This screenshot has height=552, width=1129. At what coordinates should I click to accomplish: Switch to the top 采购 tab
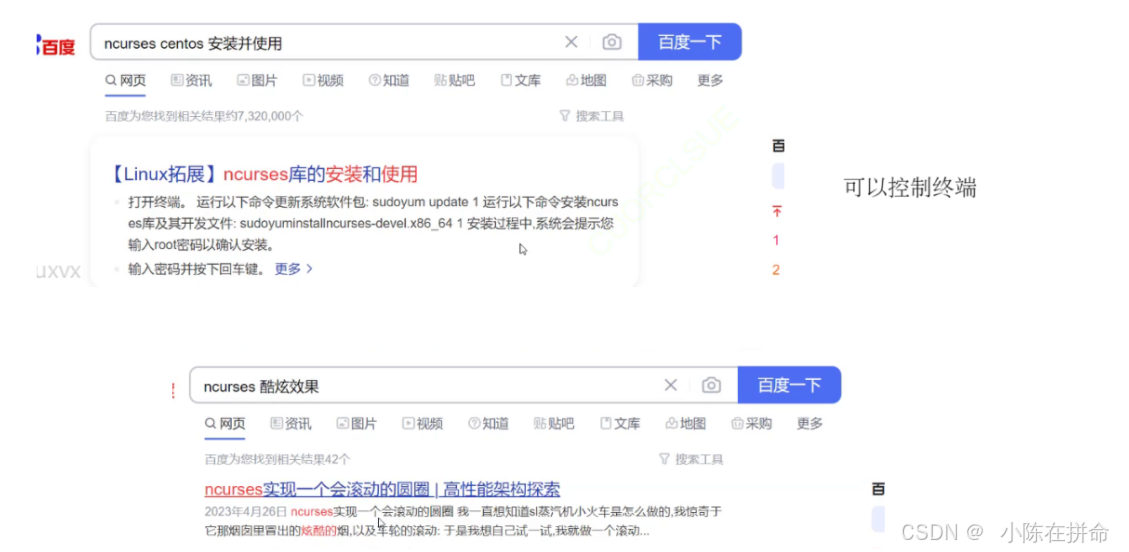(652, 81)
